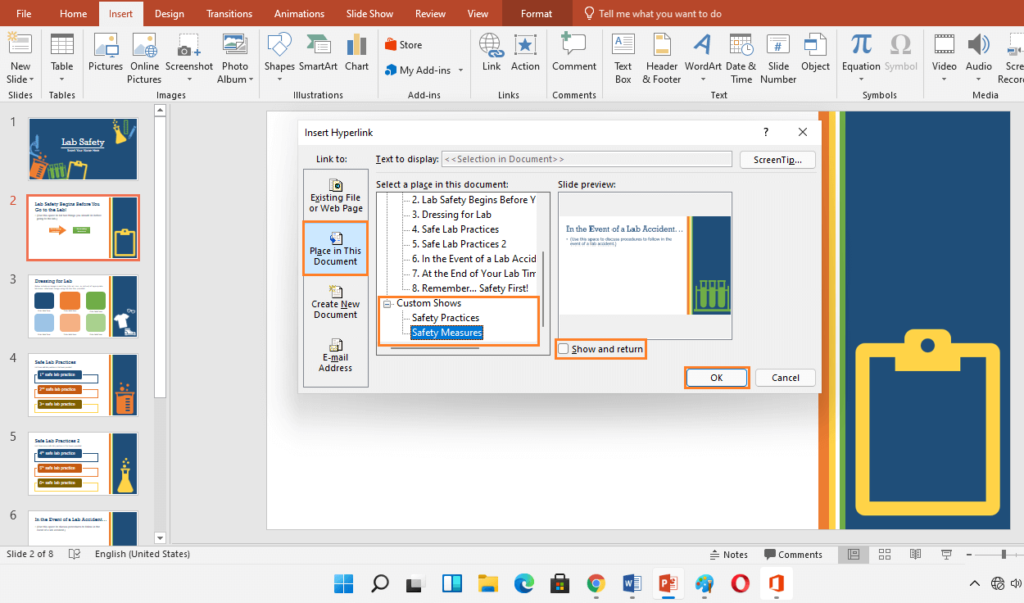The image size is (1024, 603).
Task: Switch to the Format tab
Action: click(x=536, y=13)
